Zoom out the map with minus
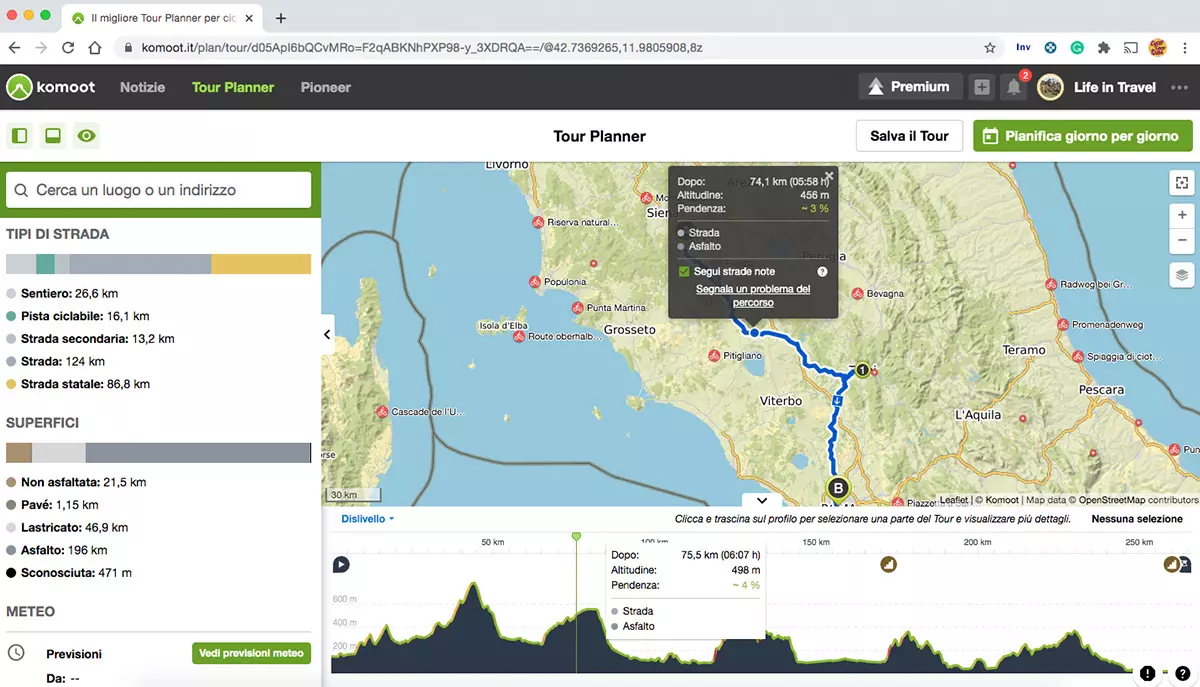Screen dimensions: 1200x687 (x=1183, y=241)
